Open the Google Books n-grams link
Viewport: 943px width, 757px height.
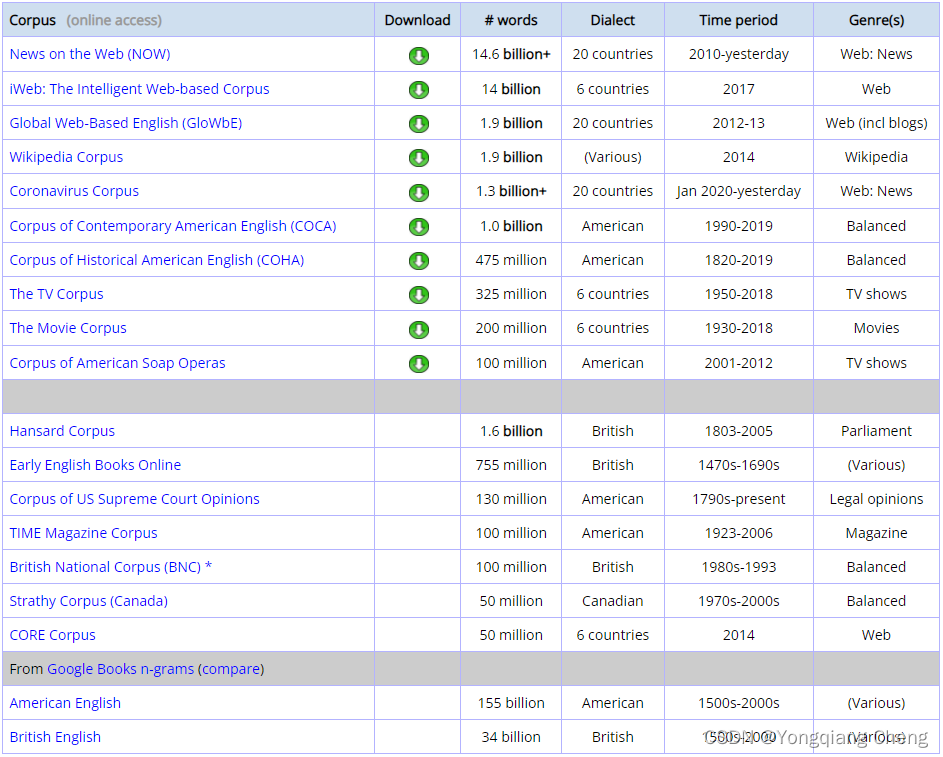[120, 669]
